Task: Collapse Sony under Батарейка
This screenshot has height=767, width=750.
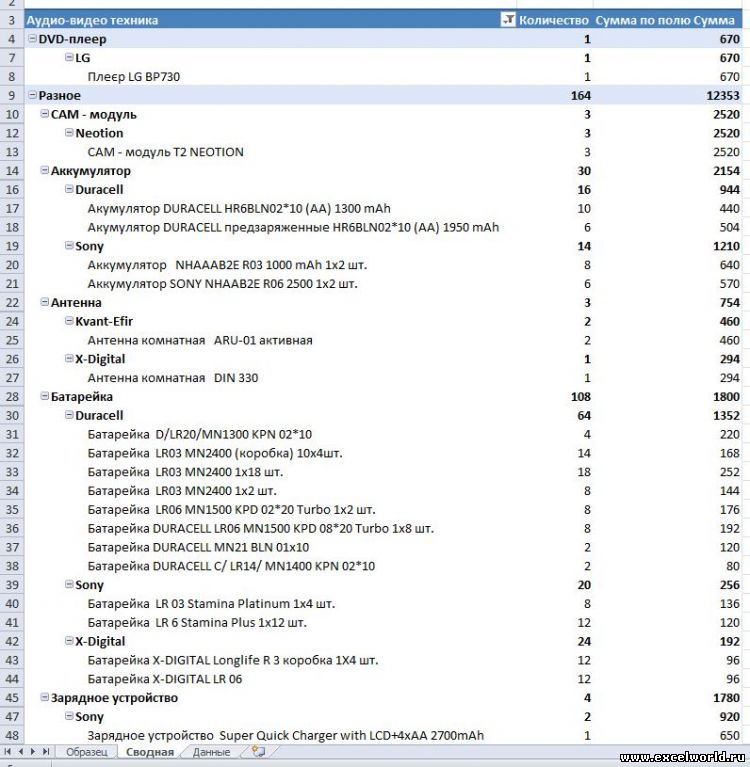Action: click(x=69, y=585)
